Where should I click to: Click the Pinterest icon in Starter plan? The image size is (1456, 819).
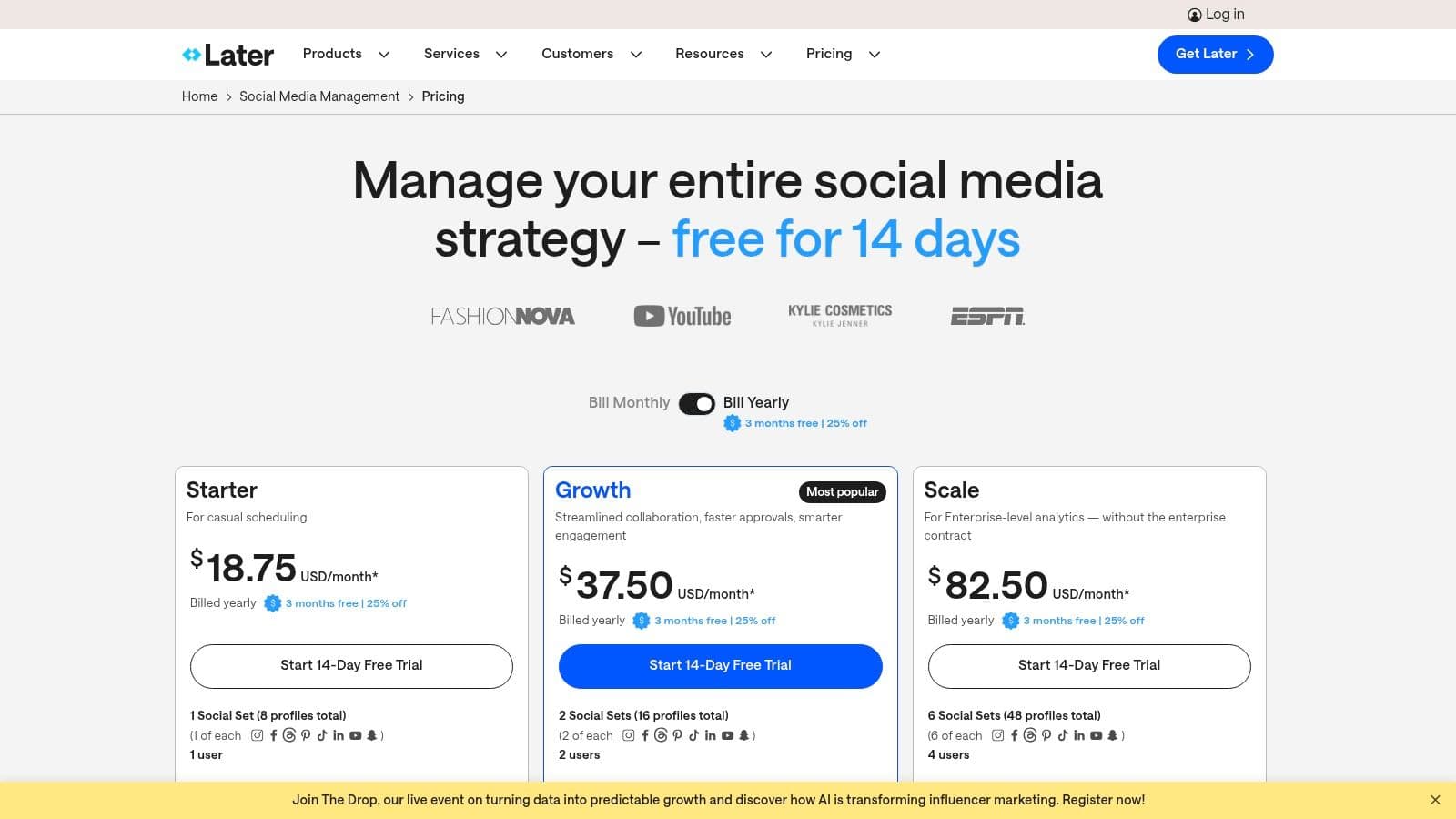point(306,735)
